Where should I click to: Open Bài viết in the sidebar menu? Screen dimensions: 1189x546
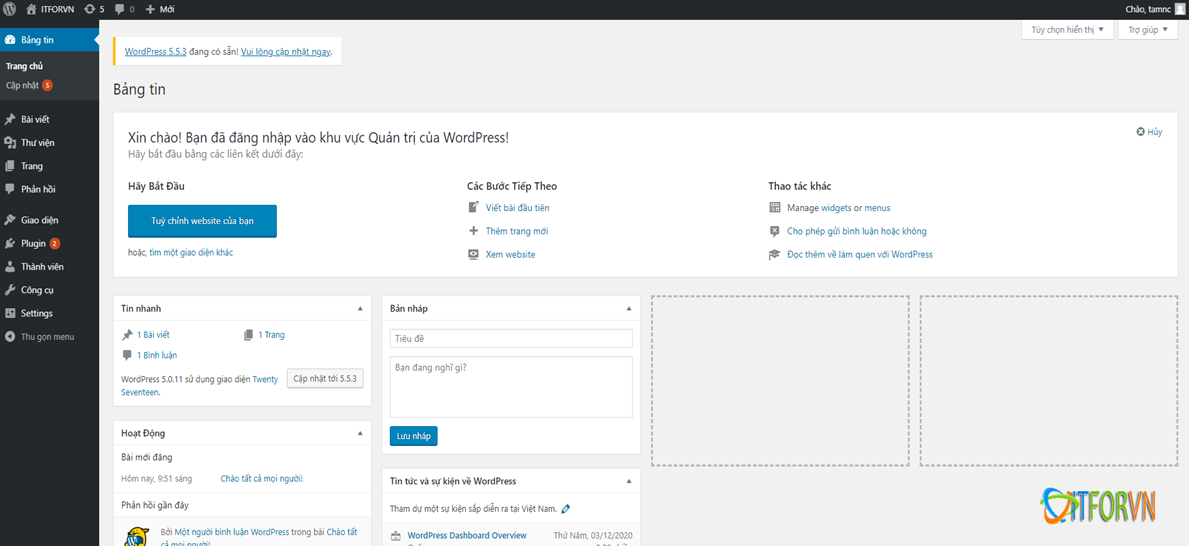pyautogui.click(x=35, y=119)
